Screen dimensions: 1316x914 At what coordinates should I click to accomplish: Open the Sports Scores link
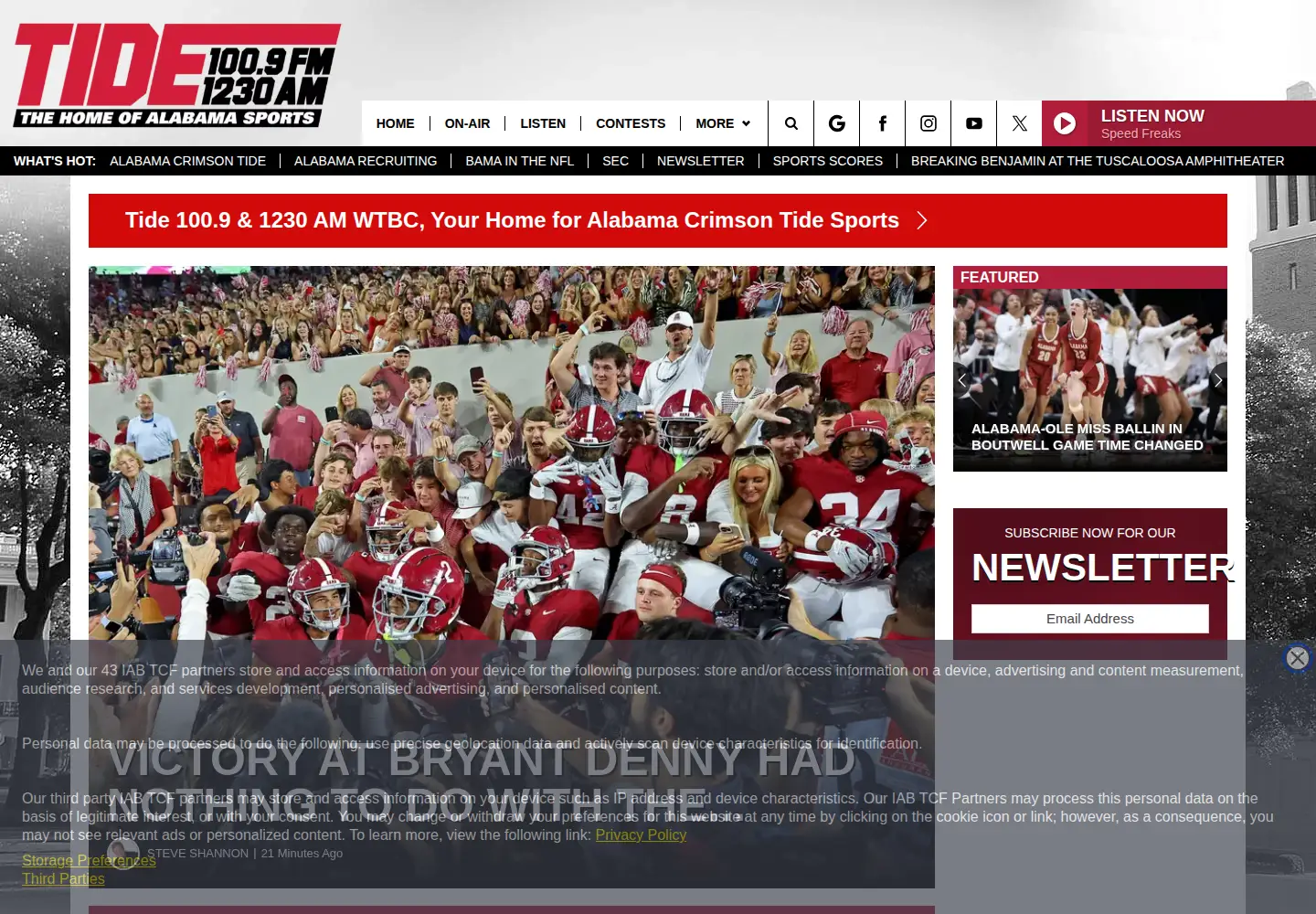click(827, 161)
